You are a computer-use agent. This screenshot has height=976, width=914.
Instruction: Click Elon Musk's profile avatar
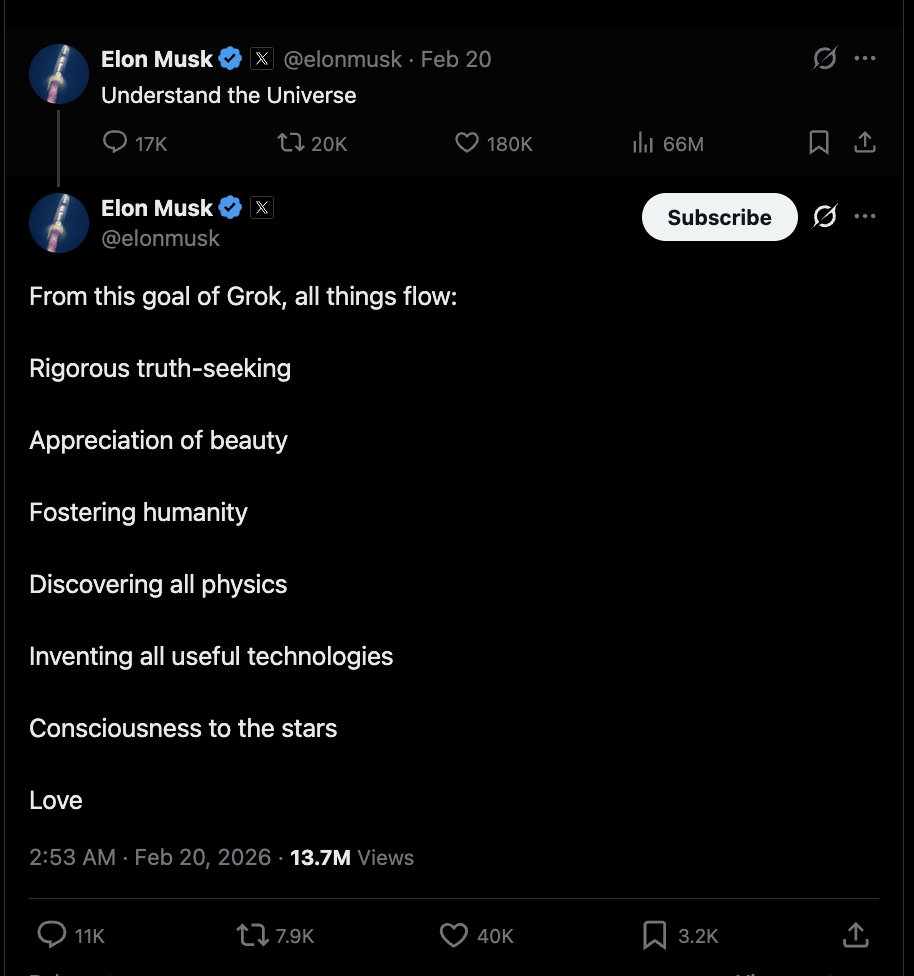[x=58, y=73]
